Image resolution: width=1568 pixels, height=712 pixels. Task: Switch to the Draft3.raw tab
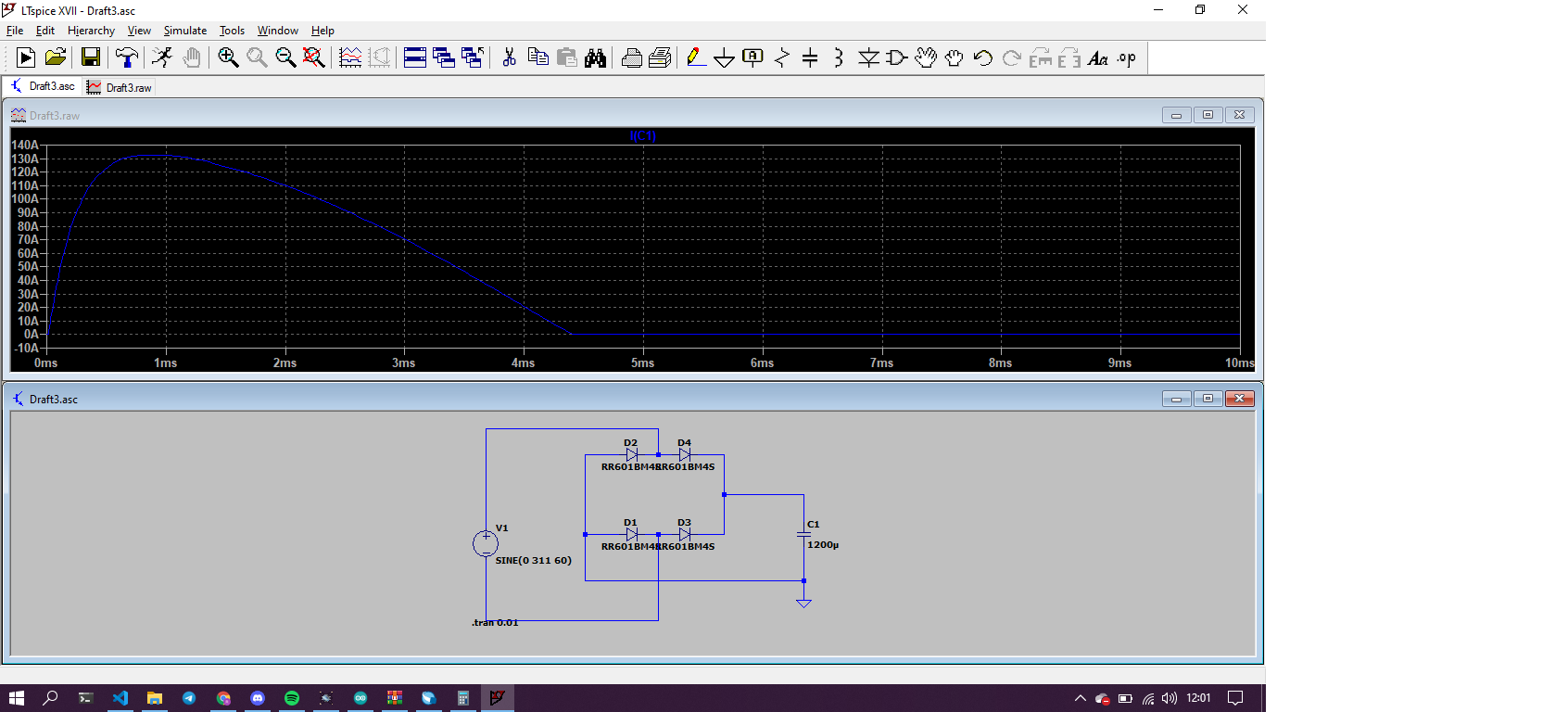click(120, 87)
